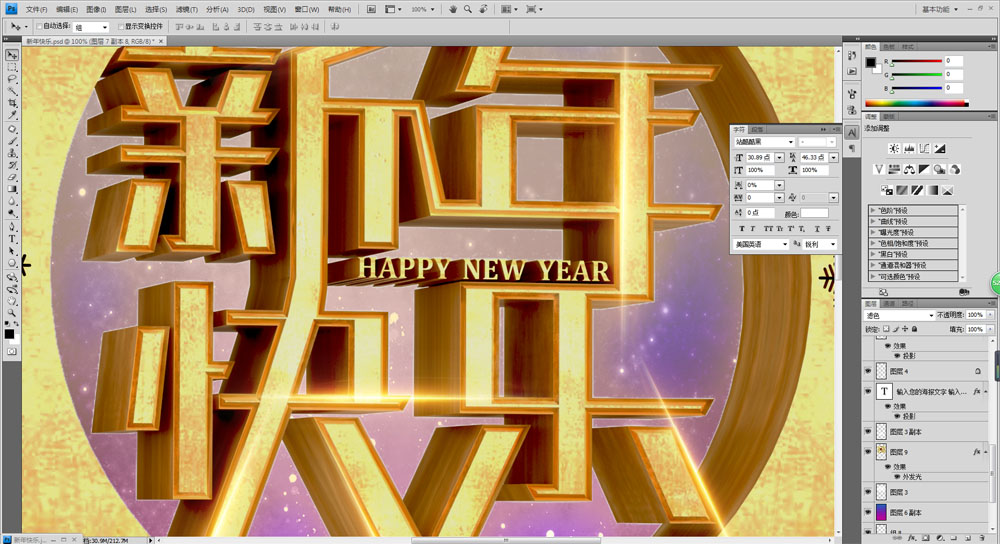
Task: Enable the 自动选择 checkbox
Action: coord(39,26)
